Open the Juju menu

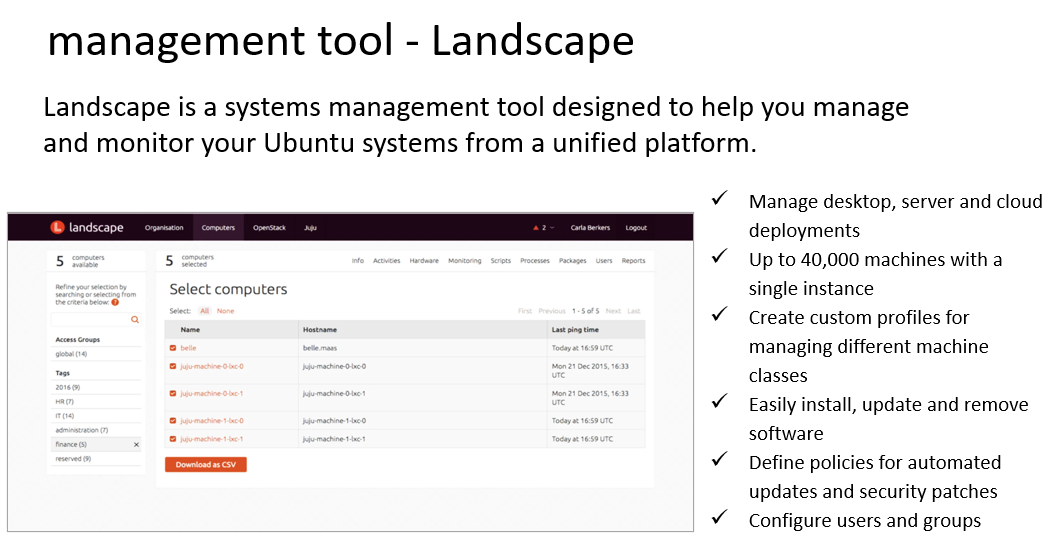(310, 228)
